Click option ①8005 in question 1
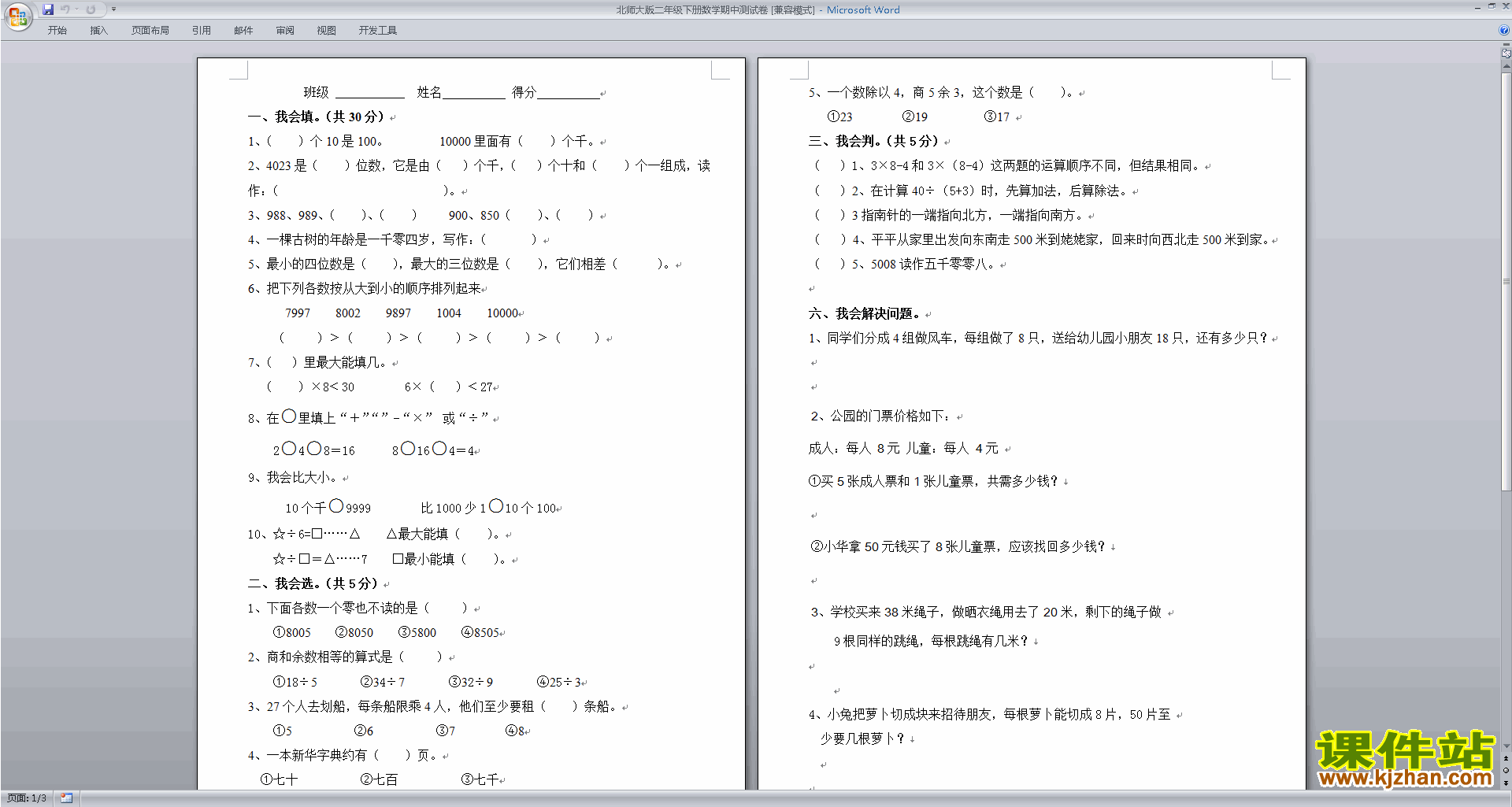The width and height of the screenshot is (1512, 807). coord(291,633)
